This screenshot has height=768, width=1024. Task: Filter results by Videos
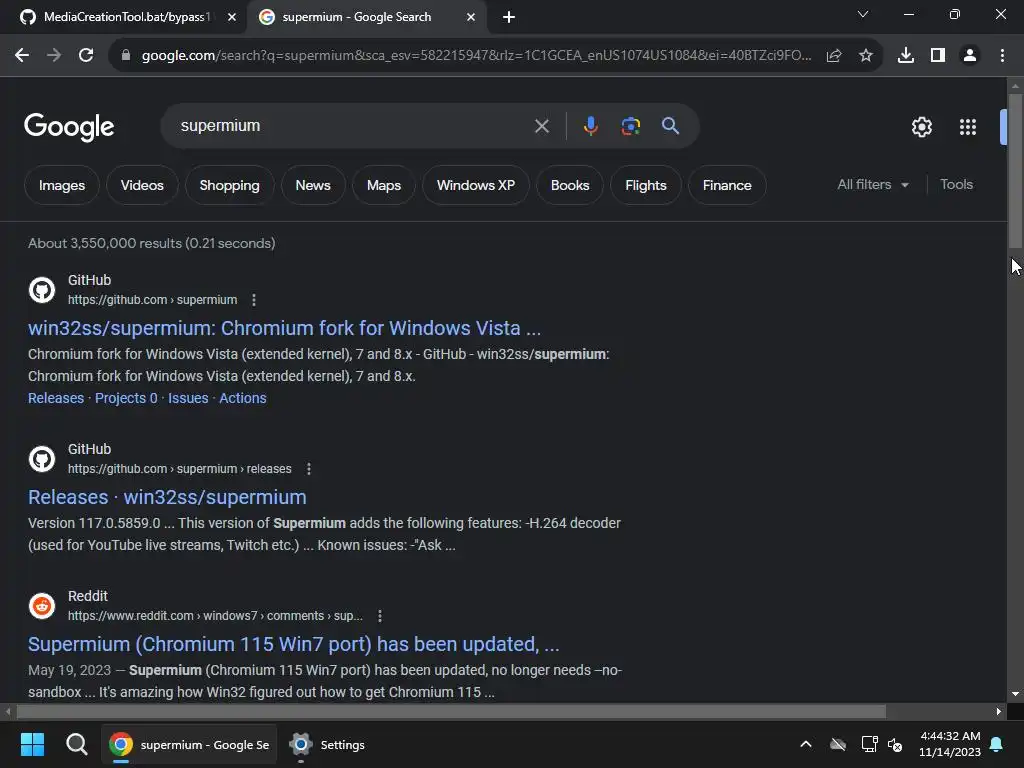[142, 185]
